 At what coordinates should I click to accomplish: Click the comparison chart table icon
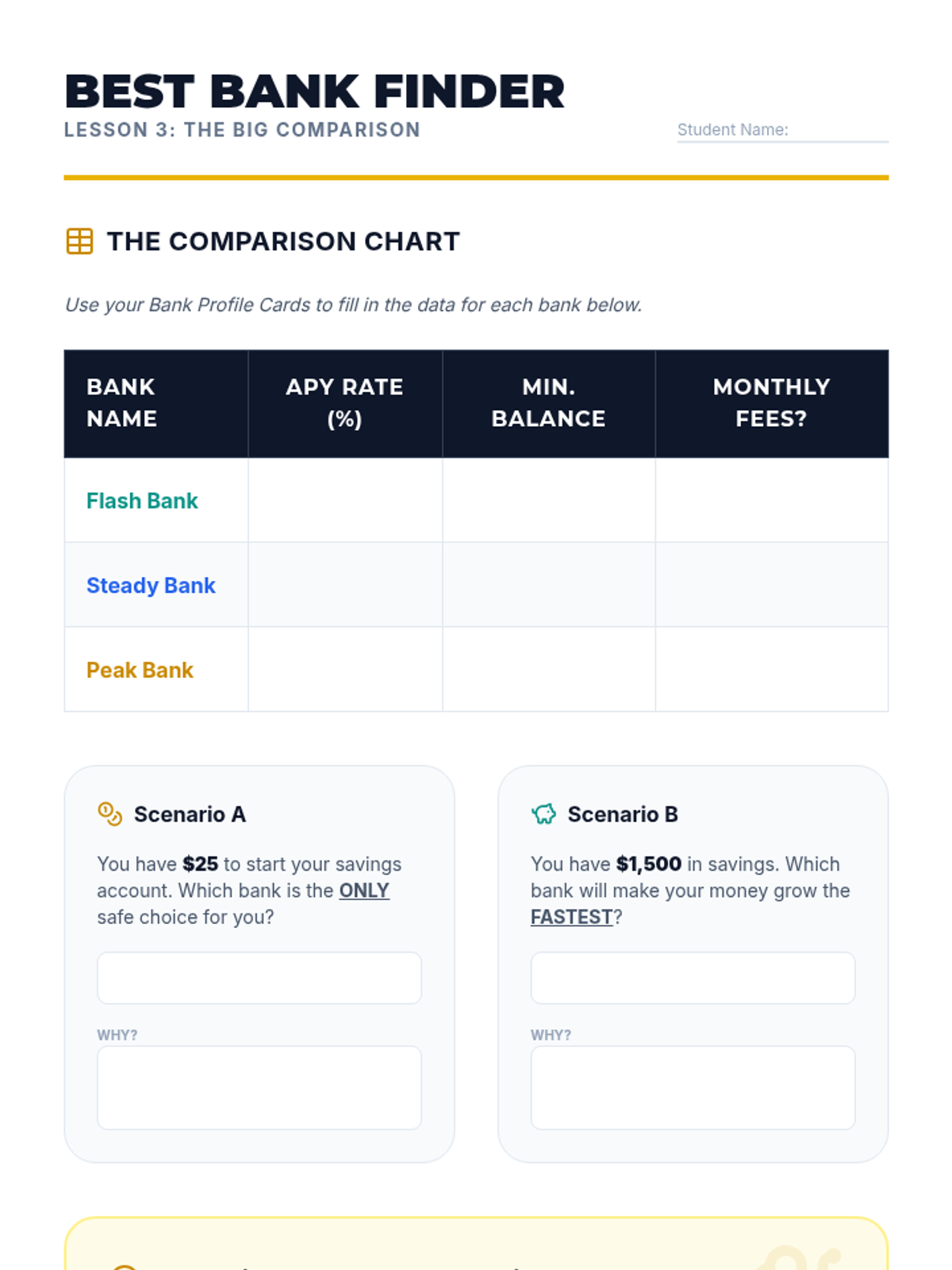[x=79, y=241]
